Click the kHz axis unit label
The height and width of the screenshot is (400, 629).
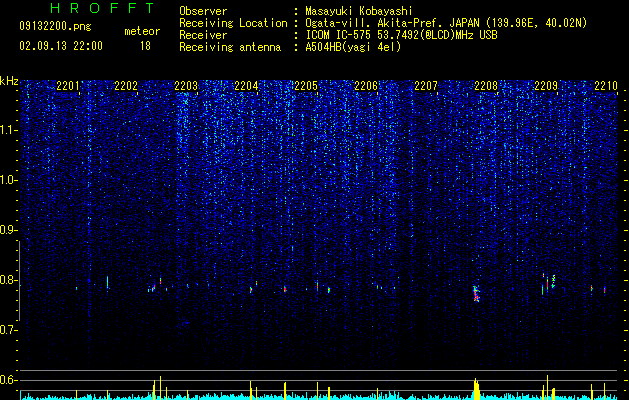(x=9, y=81)
